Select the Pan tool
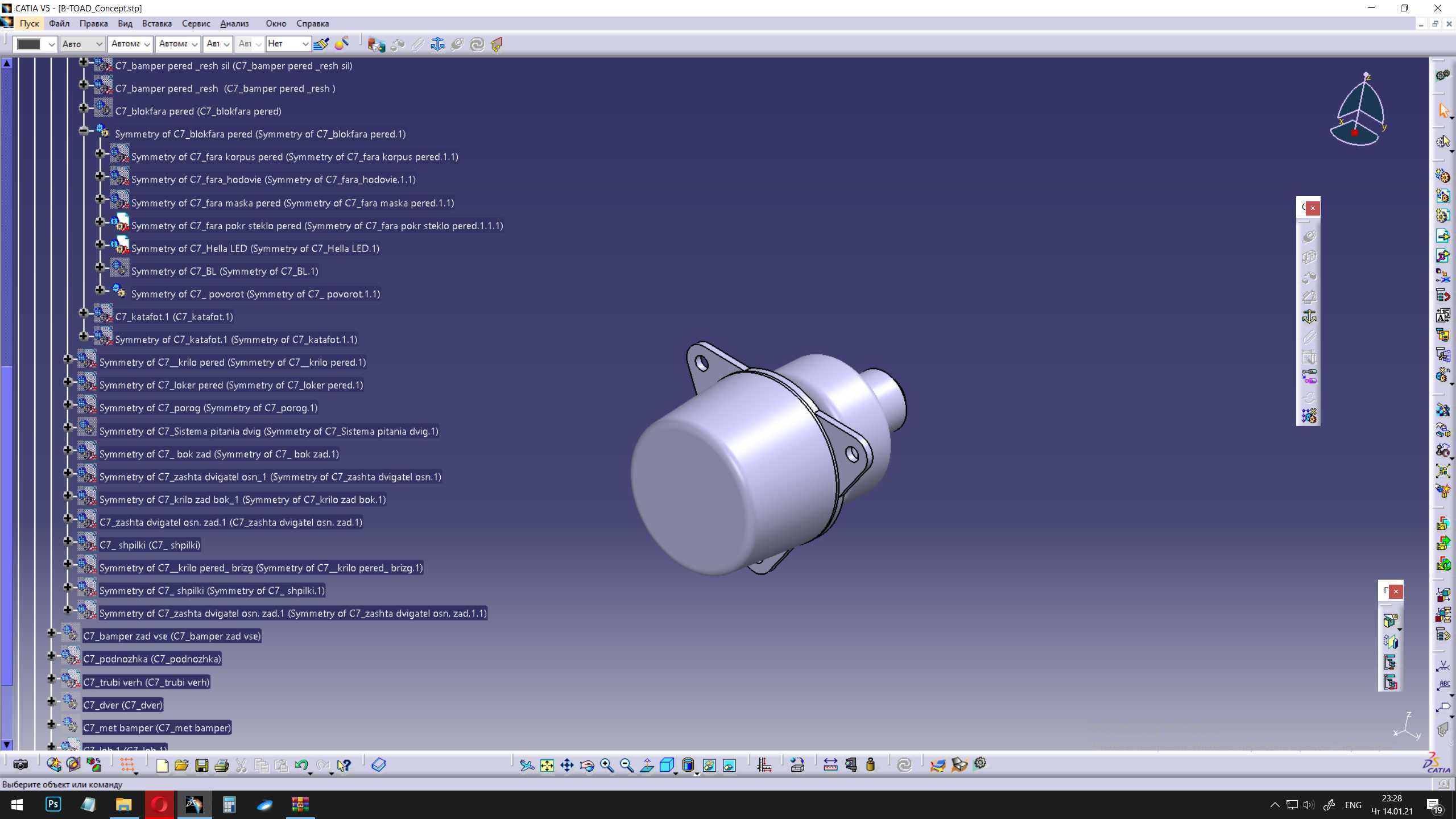Screen dimensions: 1456x819 pyautogui.click(x=567, y=766)
